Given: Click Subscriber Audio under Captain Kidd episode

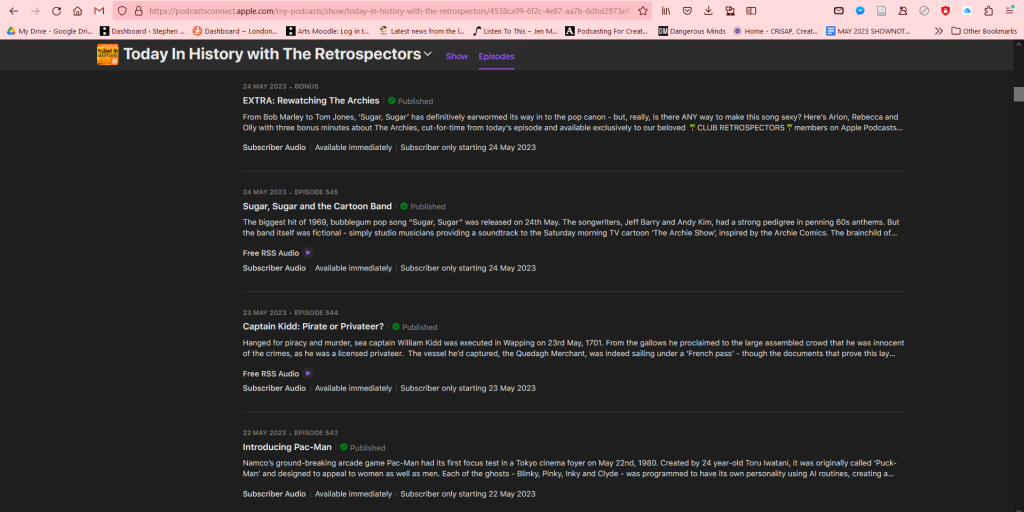Looking at the screenshot, I should pyautogui.click(x=274, y=388).
